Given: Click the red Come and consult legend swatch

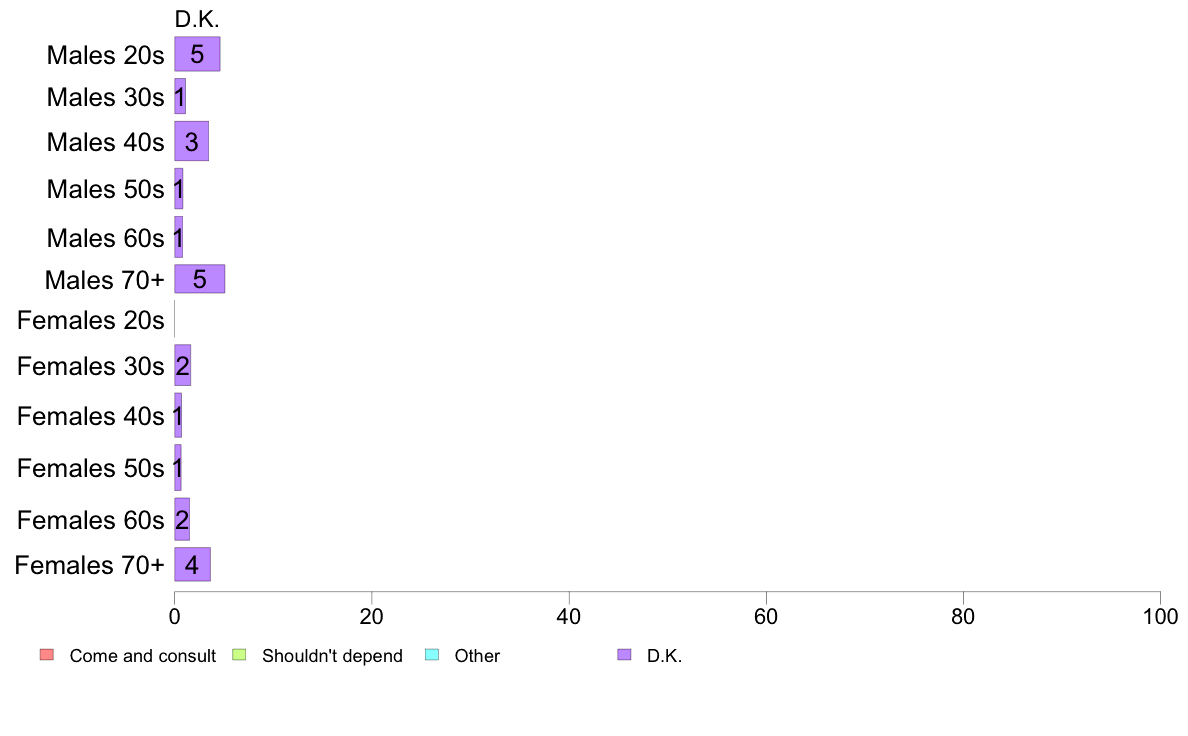Looking at the screenshot, I should 47,655.
